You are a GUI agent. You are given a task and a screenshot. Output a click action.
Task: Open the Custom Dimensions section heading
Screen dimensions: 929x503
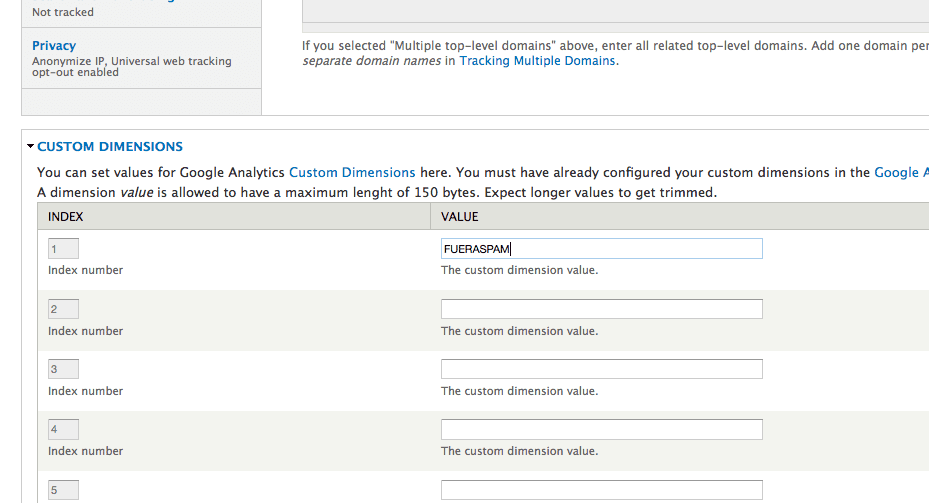(x=110, y=146)
